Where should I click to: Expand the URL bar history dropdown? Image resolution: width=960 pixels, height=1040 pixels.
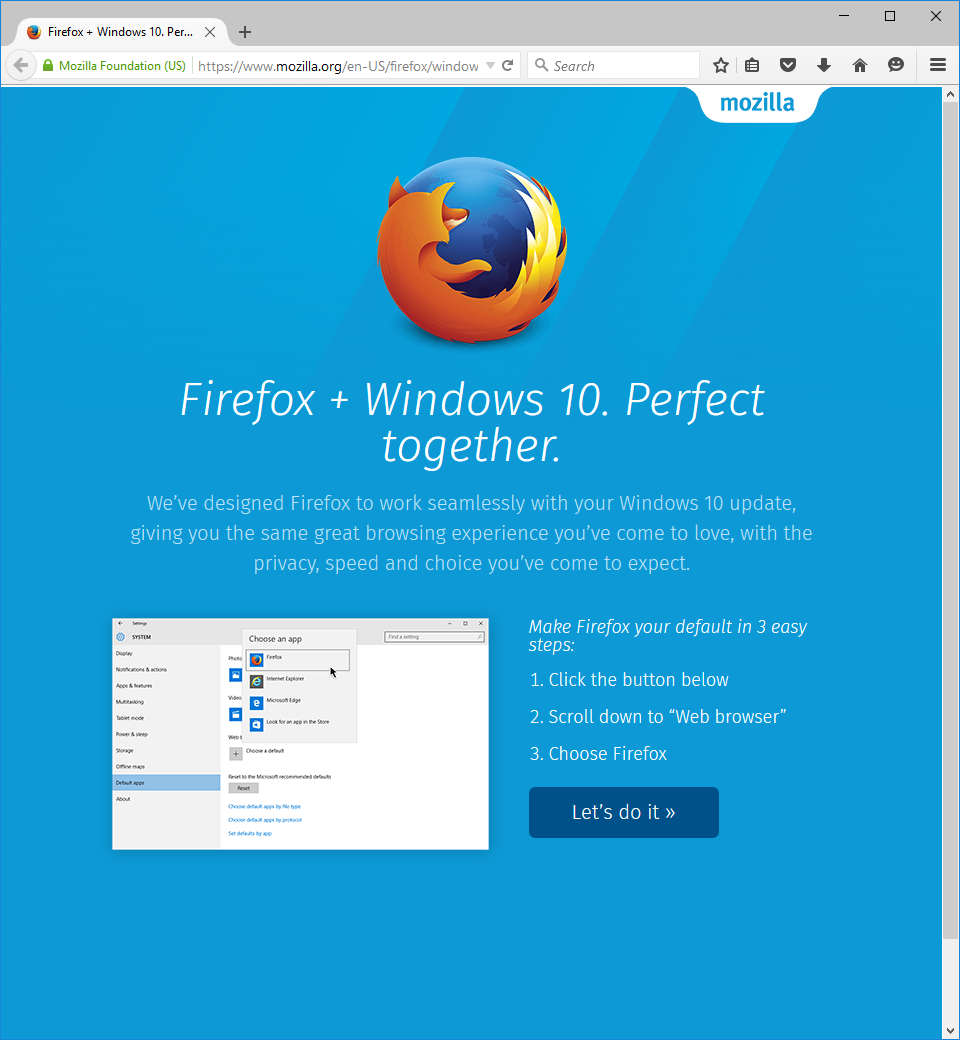tap(490, 65)
